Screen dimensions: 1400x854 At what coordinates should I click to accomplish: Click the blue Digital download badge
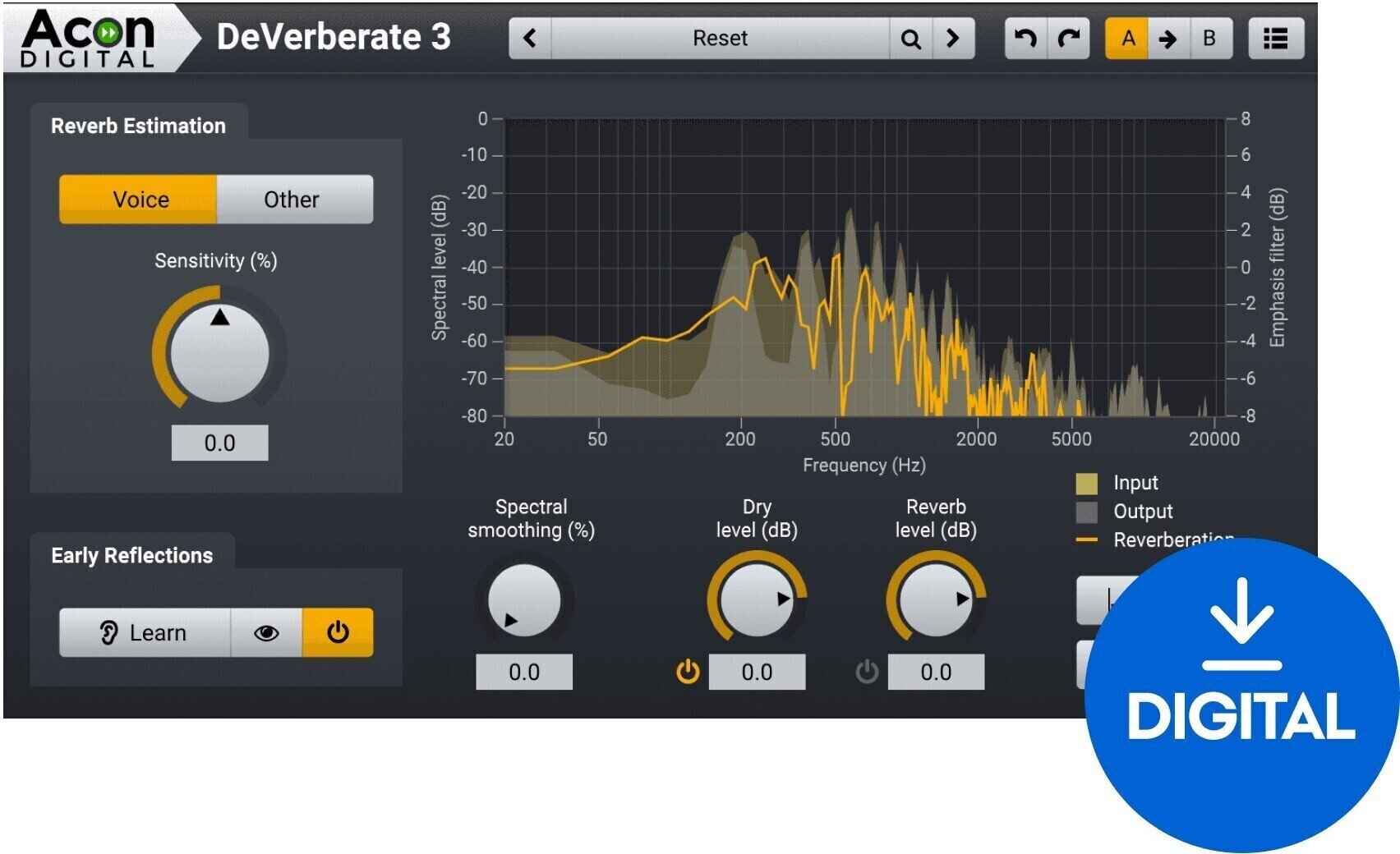[1241, 695]
